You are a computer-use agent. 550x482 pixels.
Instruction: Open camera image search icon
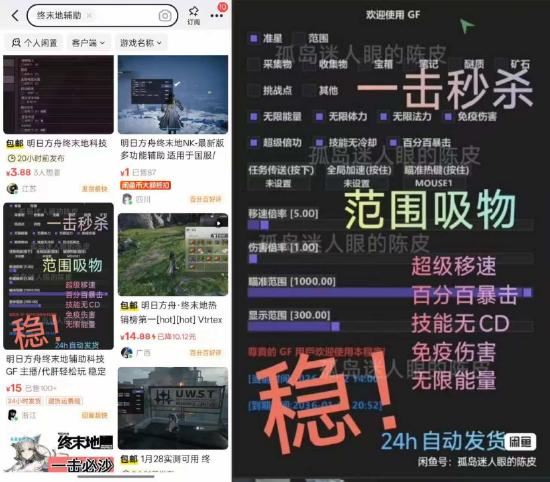pyautogui.click(x=165, y=15)
